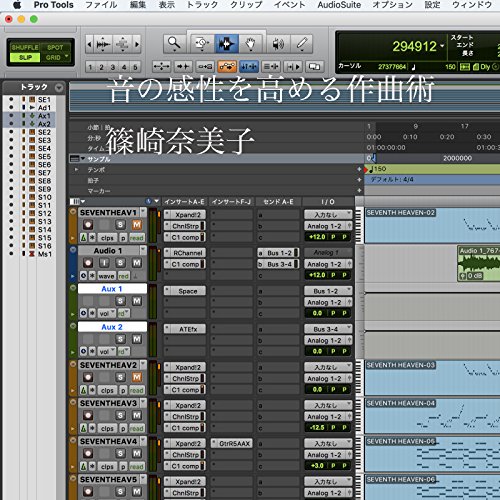Open the クリップ menu
Screen dimensions: 500x500
pos(246,5)
